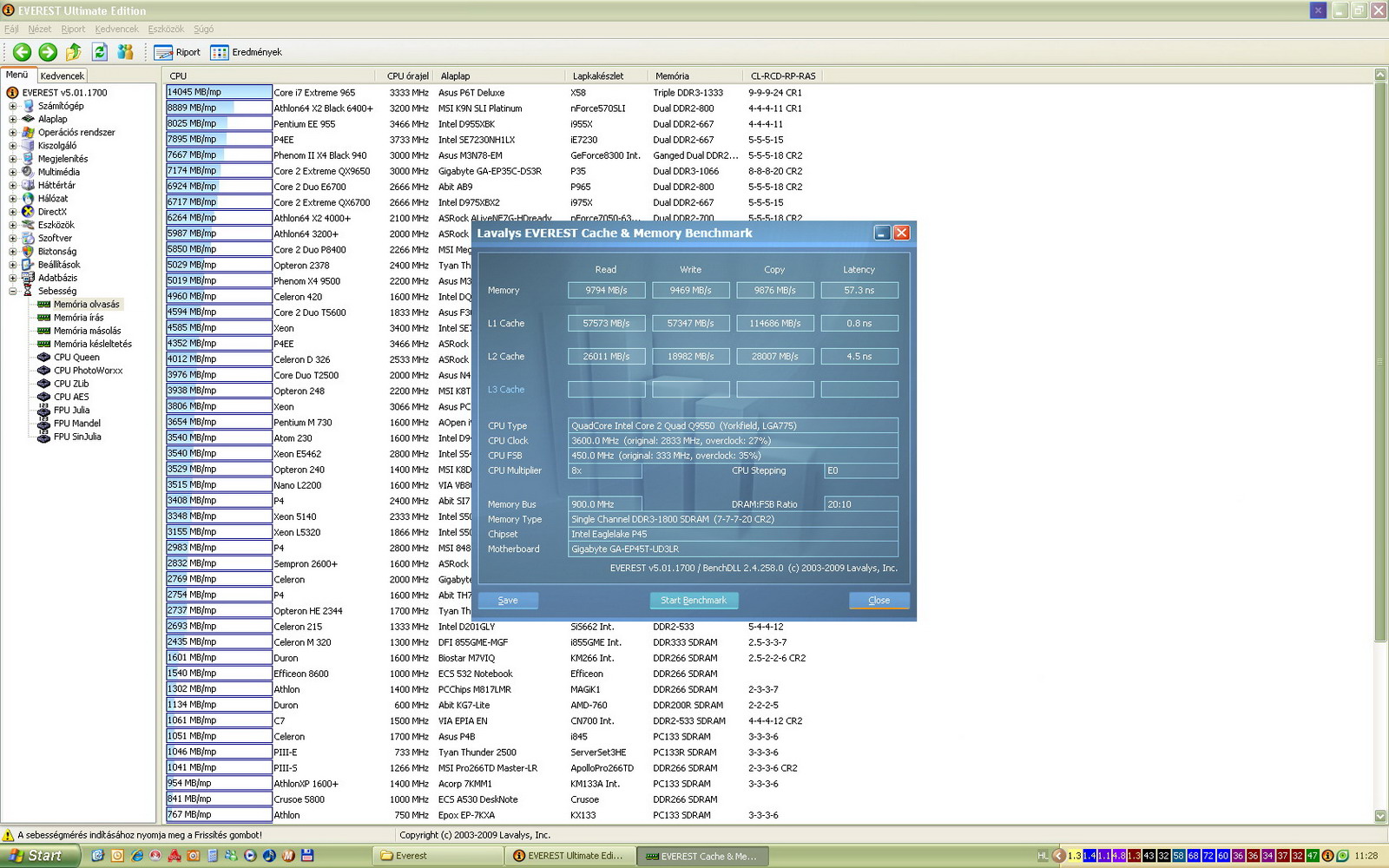Expand the Szoftver tree node
The image size is (1389, 868).
(x=13, y=238)
